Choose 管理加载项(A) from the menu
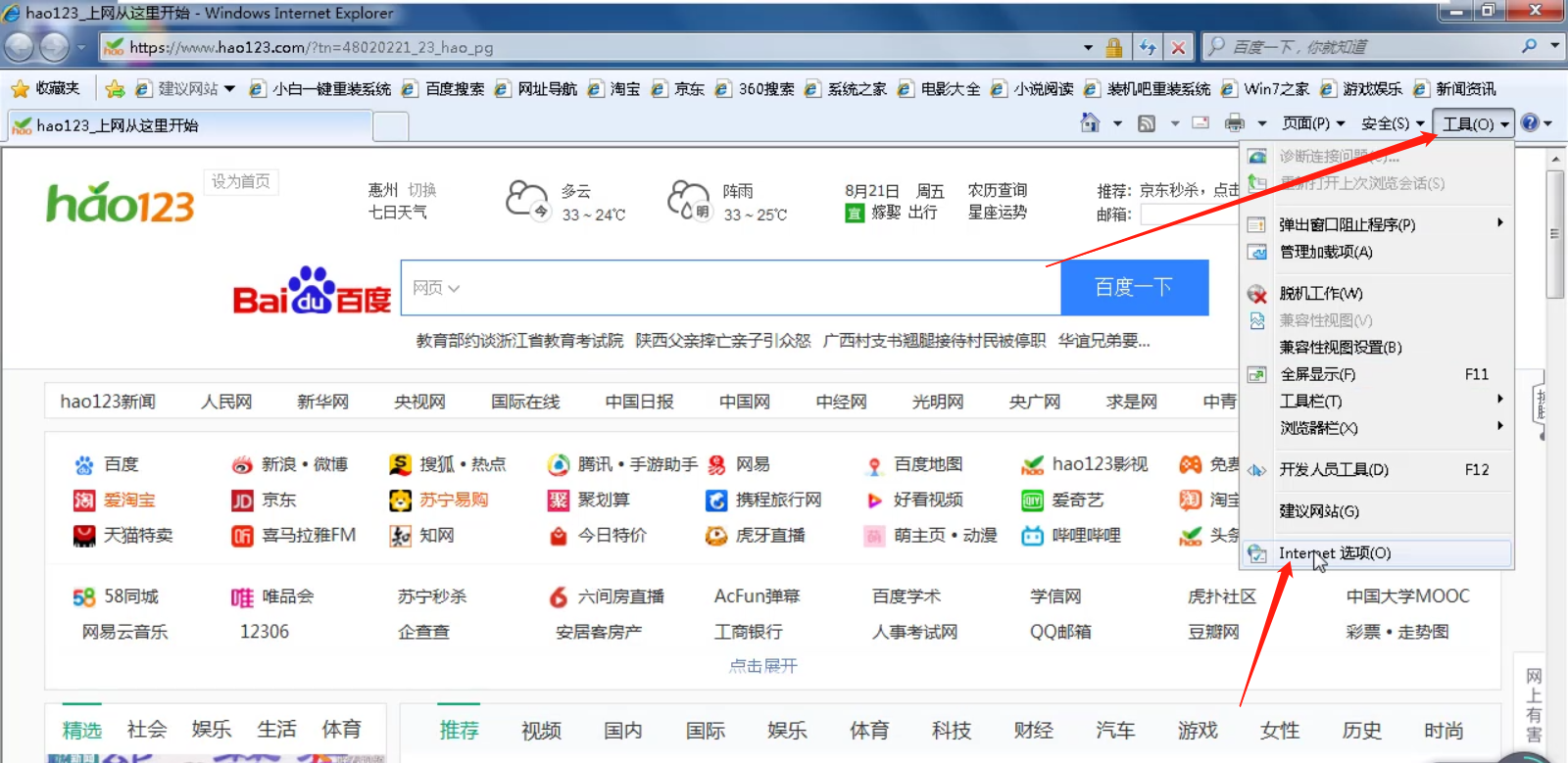 coord(1326,252)
